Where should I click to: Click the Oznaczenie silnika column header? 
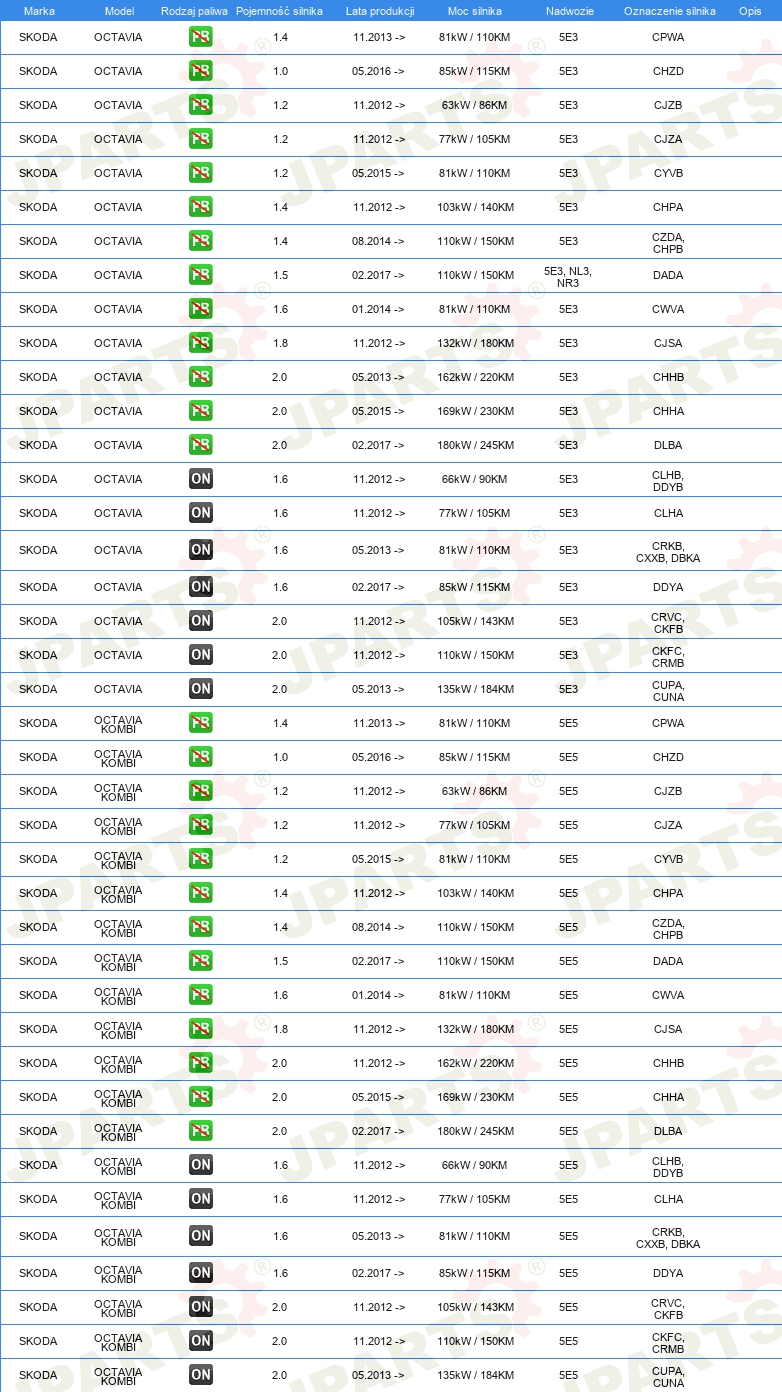coord(670,11)
